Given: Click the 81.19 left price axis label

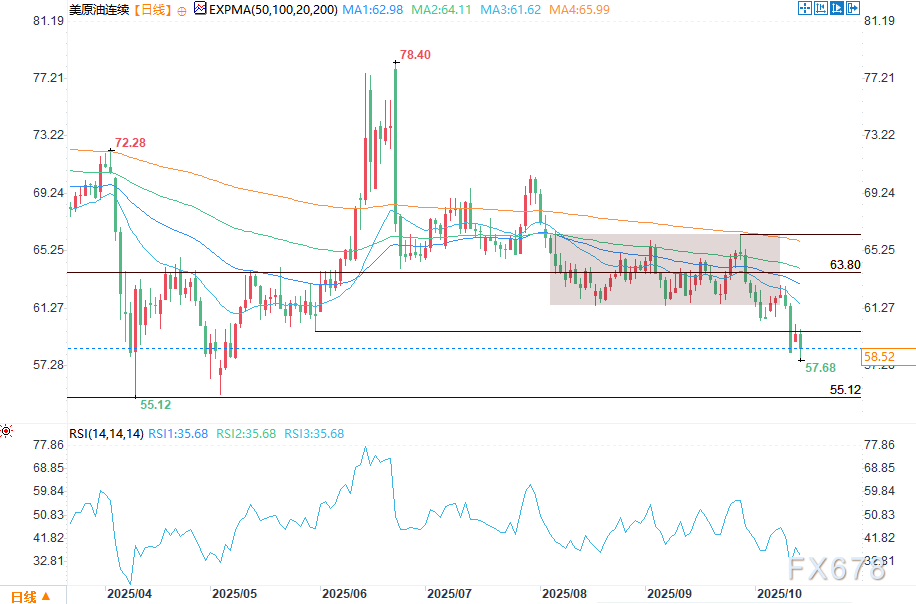Looking at the screenshot, I should (48, 20).
